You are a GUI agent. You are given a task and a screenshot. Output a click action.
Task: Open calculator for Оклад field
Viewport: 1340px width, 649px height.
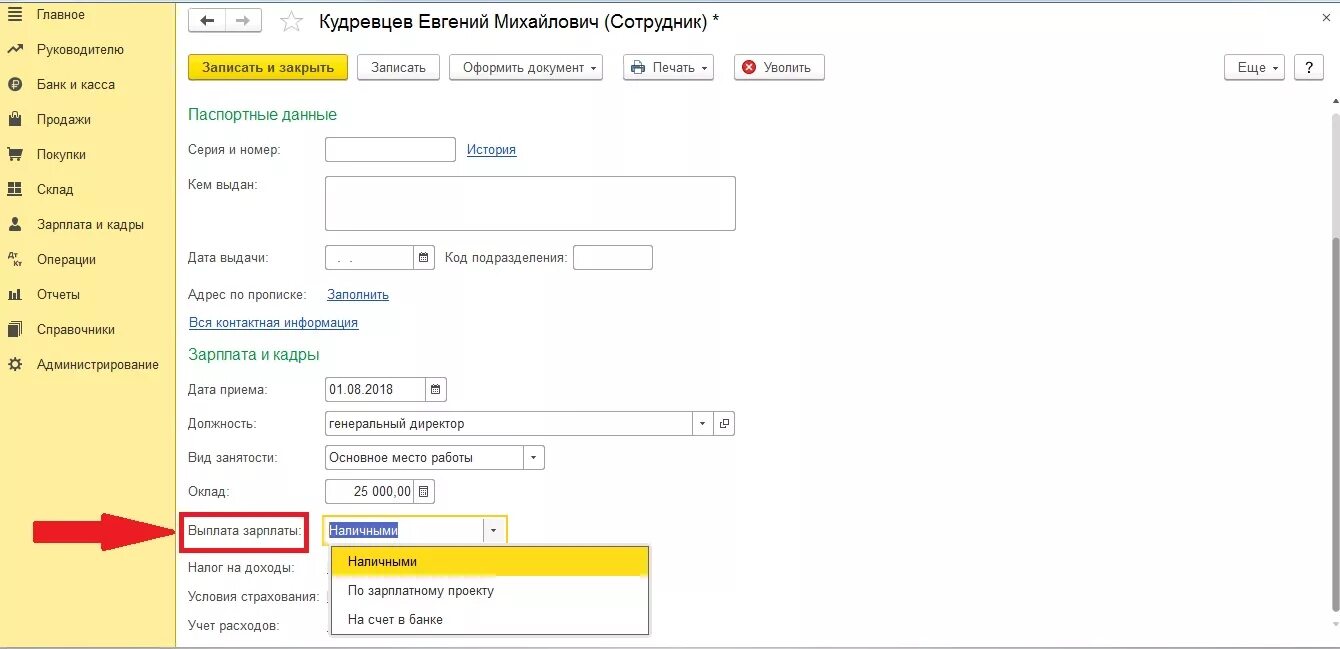coord(424,491)
